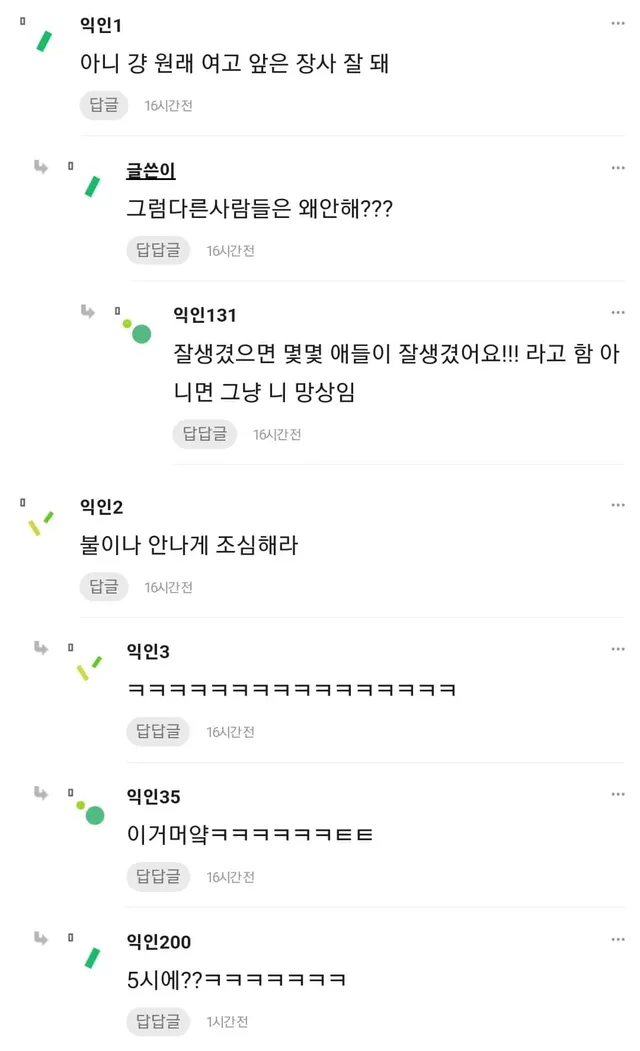
Task: Click 익인2's profile avatar
Action: (41, 523)
